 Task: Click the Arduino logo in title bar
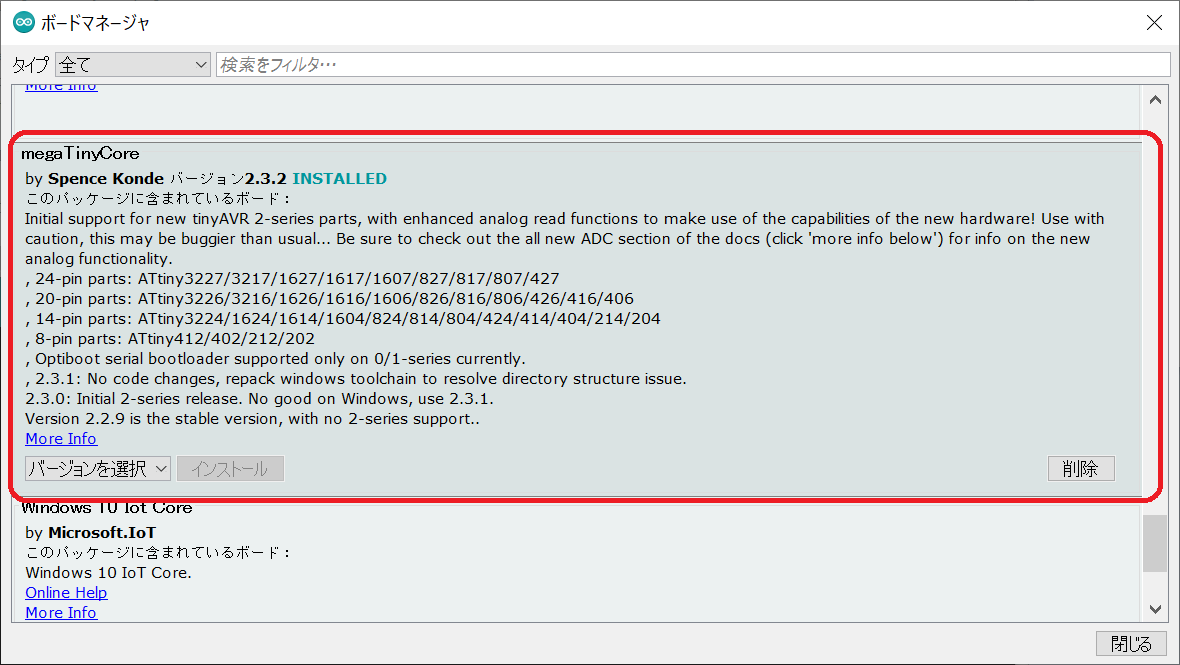pyautogui.click(x=23, y=22)
